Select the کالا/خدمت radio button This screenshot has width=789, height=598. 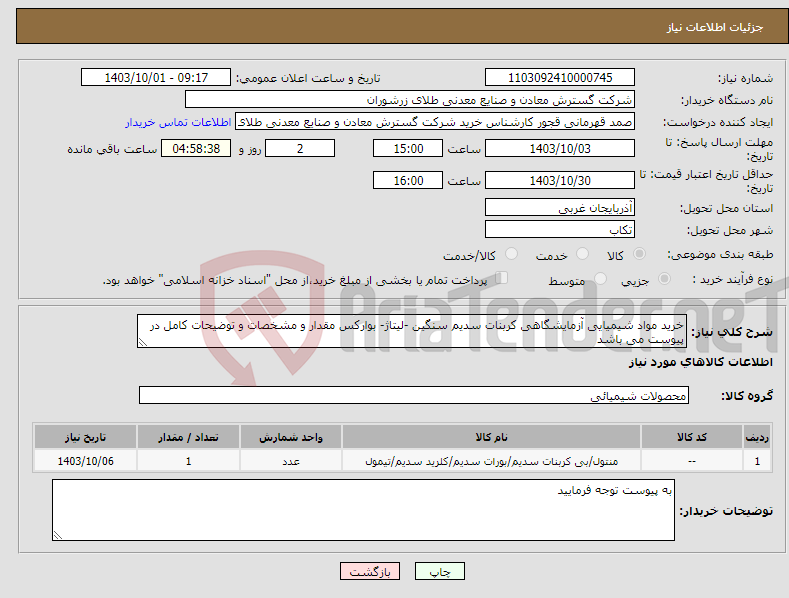click(511, 254)
